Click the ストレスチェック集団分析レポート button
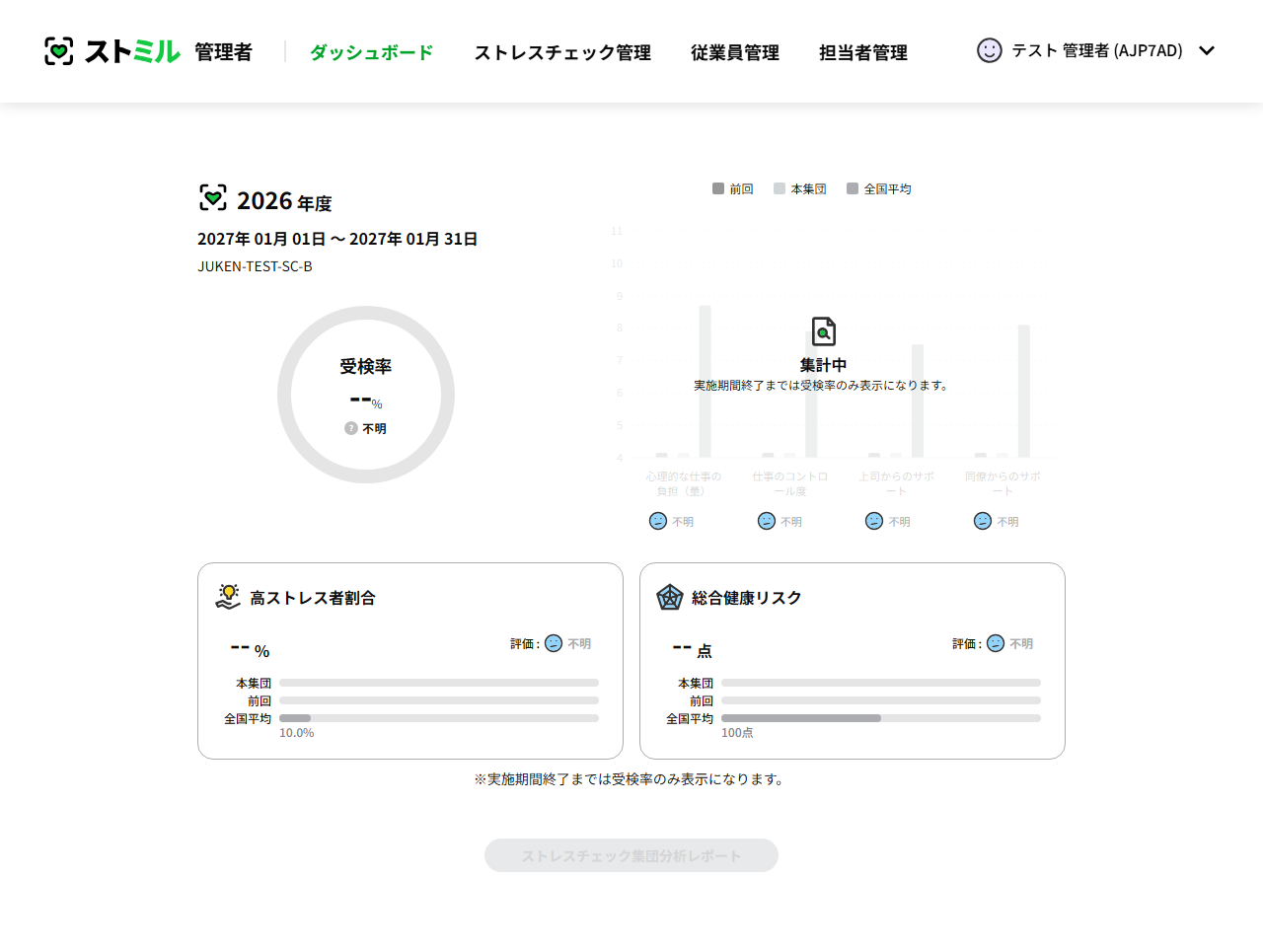1263x952 pixels. [631, 855]
